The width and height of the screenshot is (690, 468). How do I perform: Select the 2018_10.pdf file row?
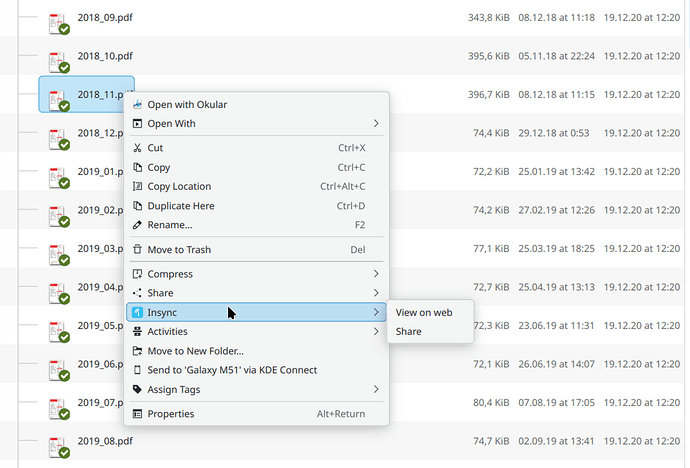click(x=300, y=56)
